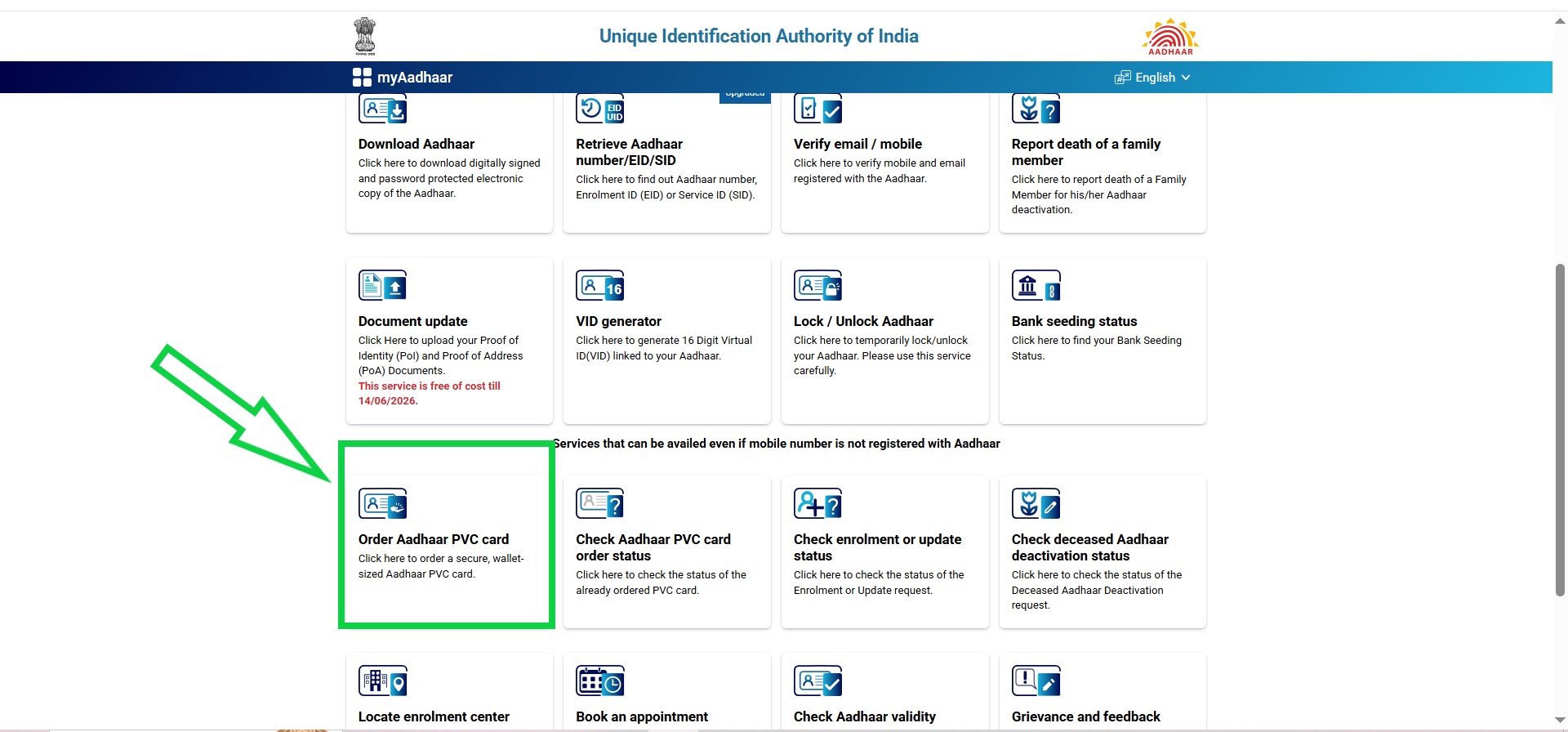Click the Book an appointment calendar icon
The image size is (1568, 732).
point(600,681)
